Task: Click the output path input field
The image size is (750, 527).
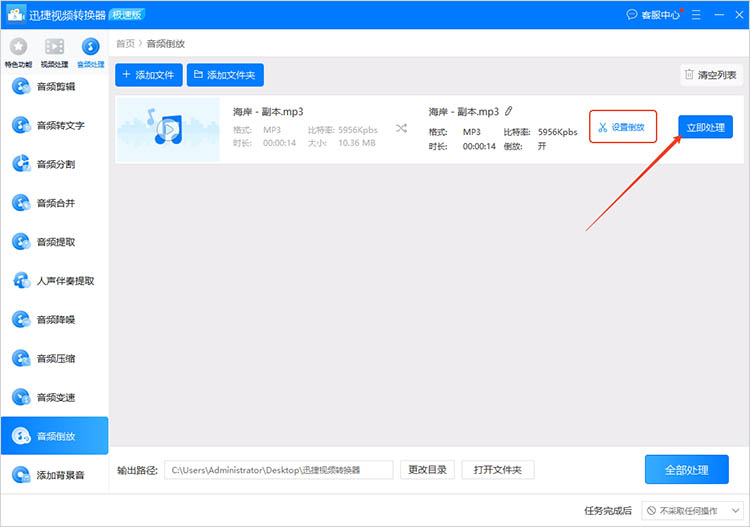Action: (278, 470)
